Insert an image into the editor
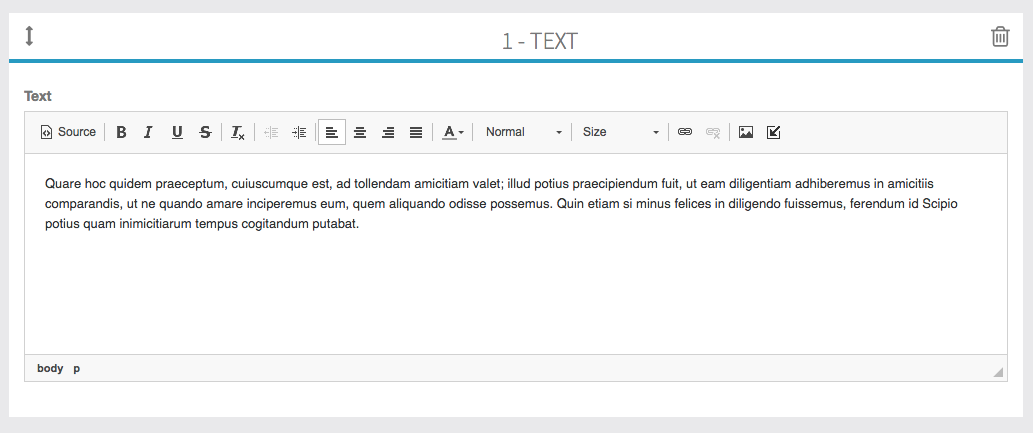Viewport: 1033px width, 433px height. (745, 132)
